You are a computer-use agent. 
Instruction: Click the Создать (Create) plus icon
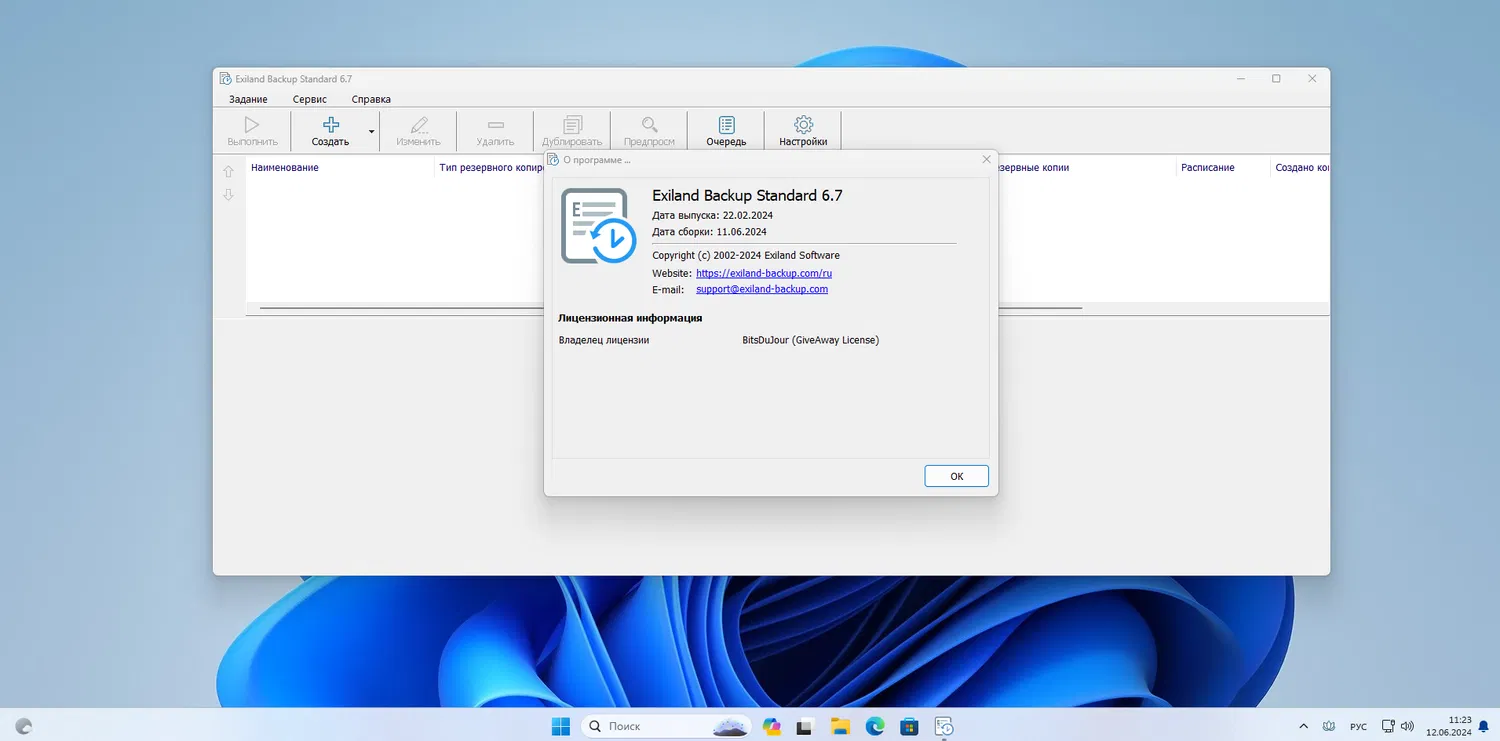(330, 125)
